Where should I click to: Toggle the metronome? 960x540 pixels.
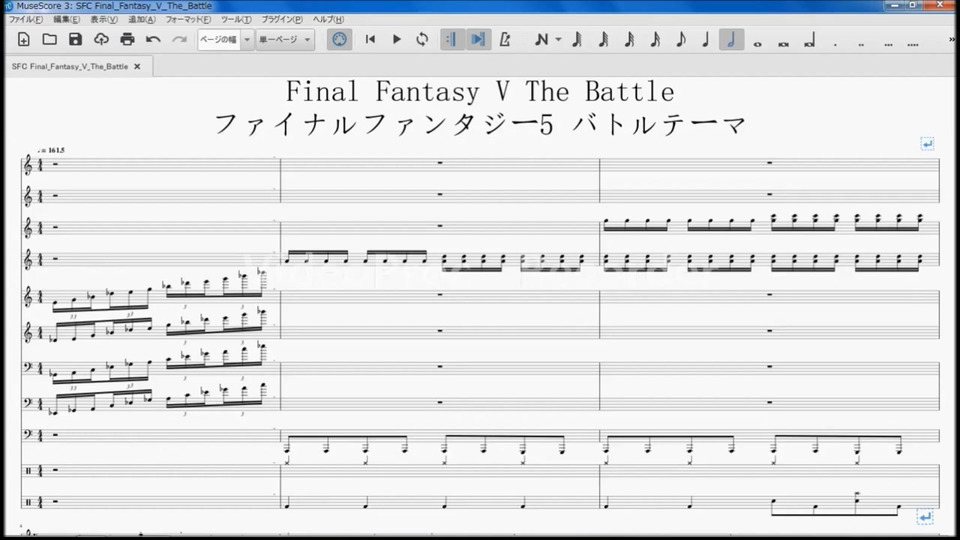[x=504, y=40]
